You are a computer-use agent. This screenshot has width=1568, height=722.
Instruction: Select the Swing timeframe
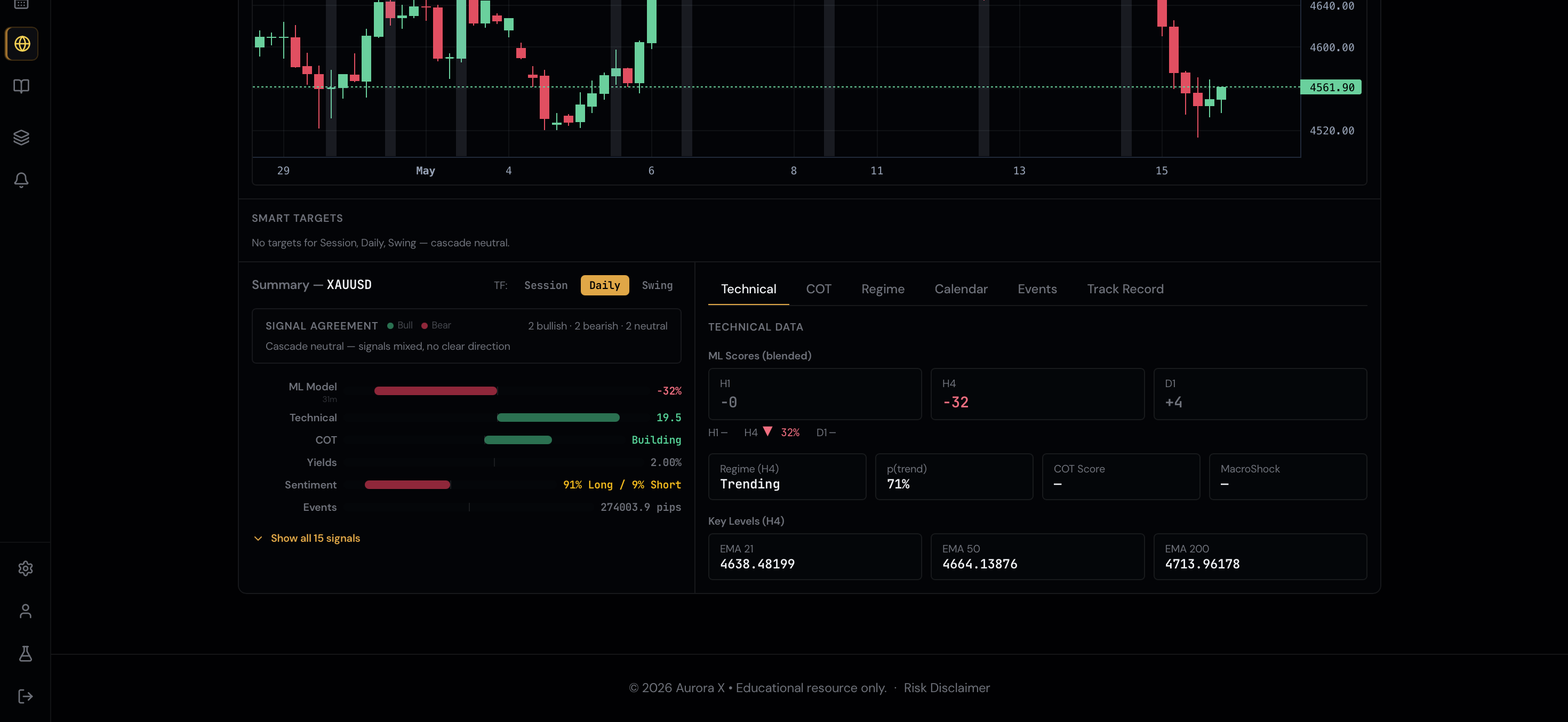pyautogui.click(x=657, y=285)
